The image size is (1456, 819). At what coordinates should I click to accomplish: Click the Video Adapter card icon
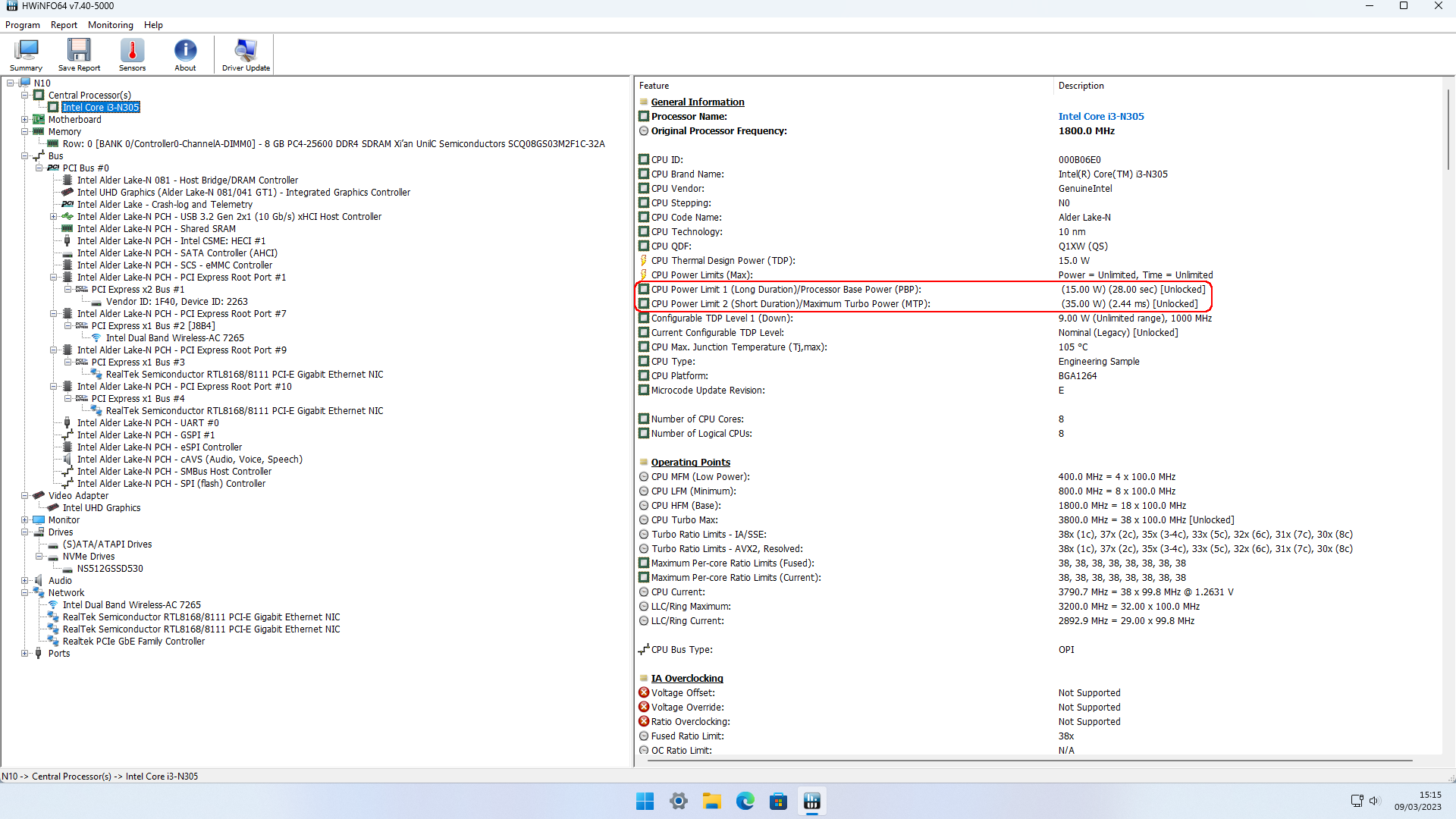click(39, 496)
